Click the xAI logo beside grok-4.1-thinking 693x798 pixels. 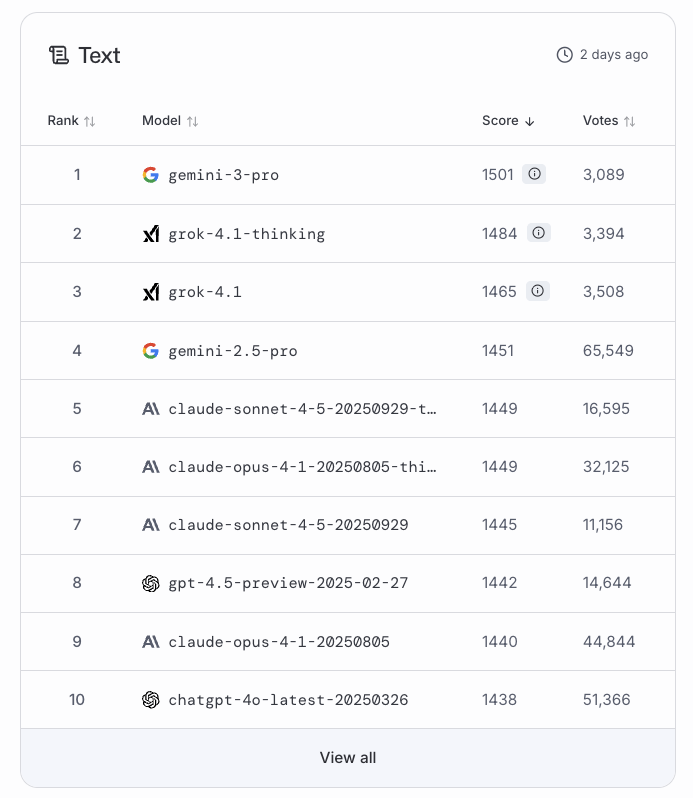click(151, 234)
